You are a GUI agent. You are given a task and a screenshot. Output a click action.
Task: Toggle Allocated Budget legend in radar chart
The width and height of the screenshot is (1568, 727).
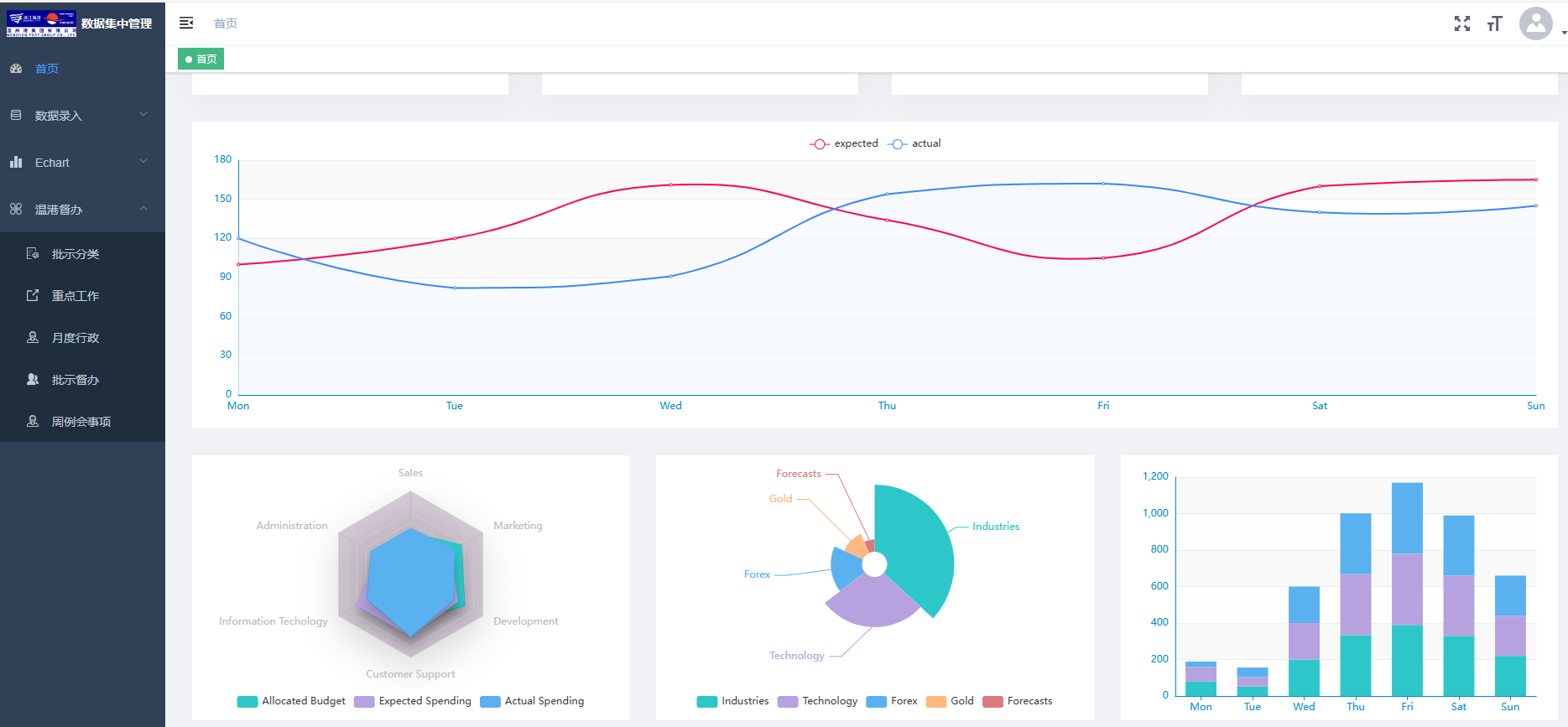pos(291,701)
